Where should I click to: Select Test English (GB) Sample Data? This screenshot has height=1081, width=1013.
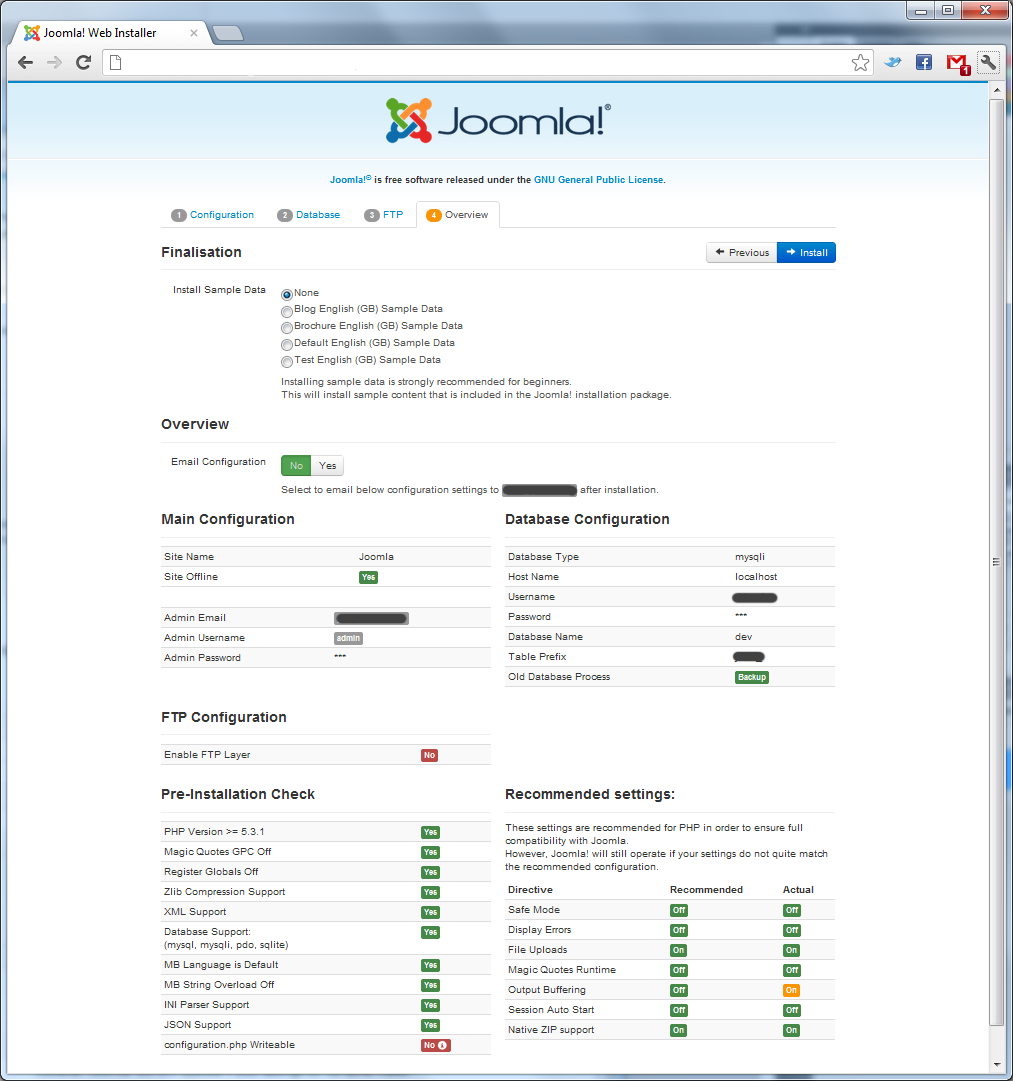tap(287, 362)
